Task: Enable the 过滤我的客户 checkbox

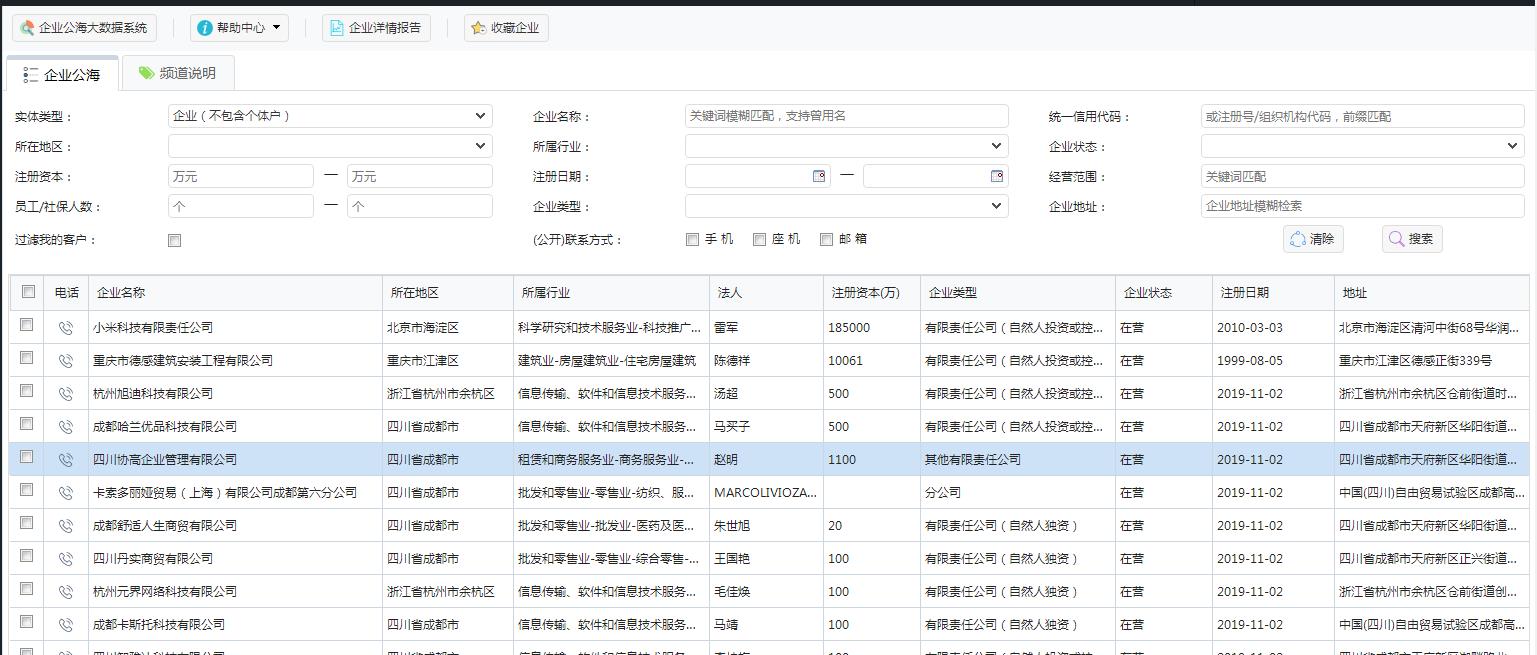Action: (x=173, y=239)
